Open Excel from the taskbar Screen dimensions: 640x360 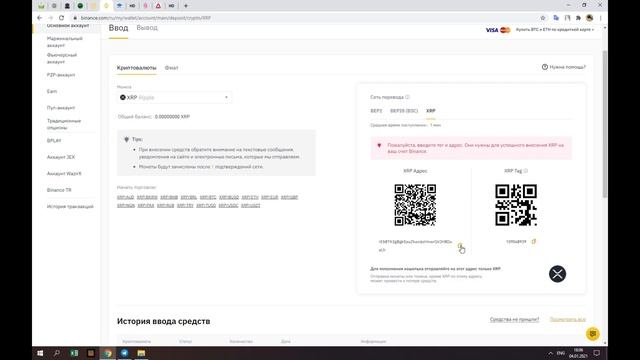(x=74, y=353)
